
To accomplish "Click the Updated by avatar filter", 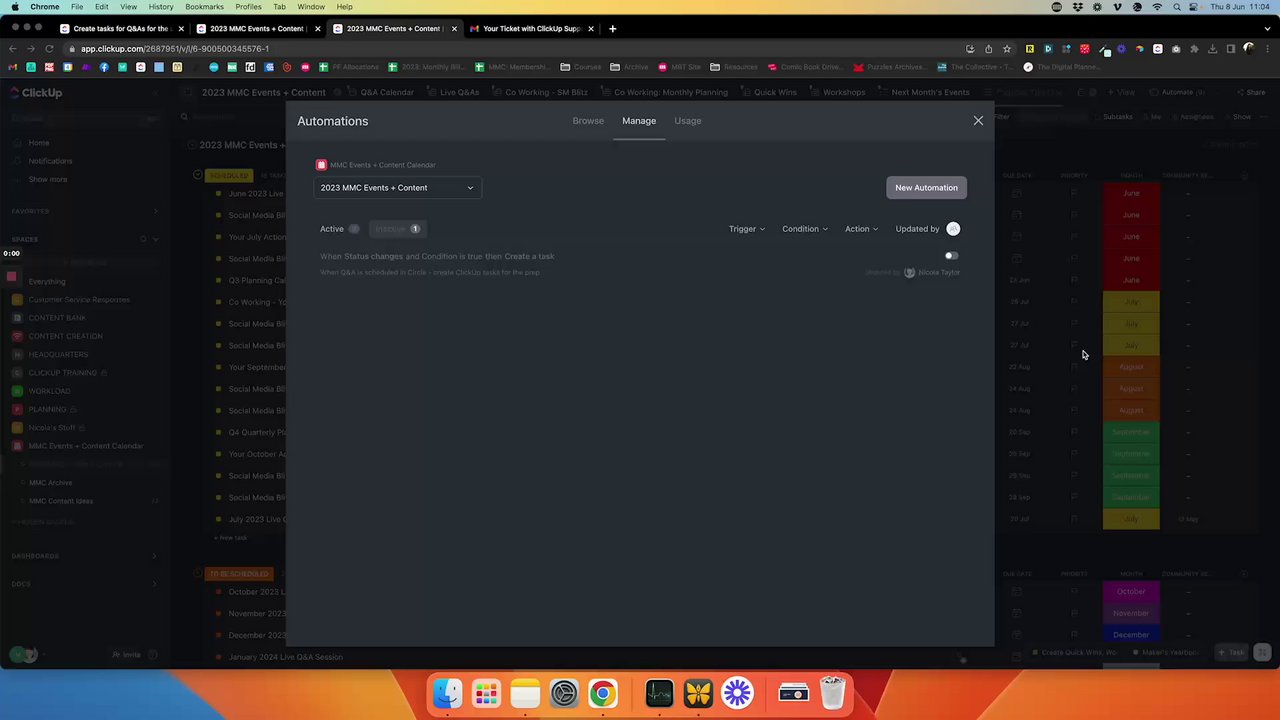I will pos(953,229).
